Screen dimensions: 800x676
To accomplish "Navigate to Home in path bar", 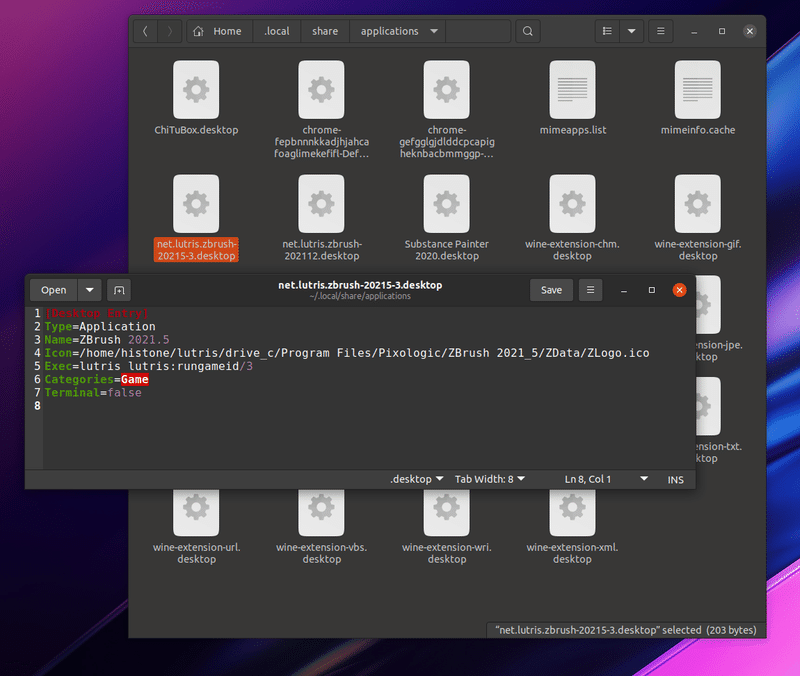I will pyautogui.click(x=219, y=31).
